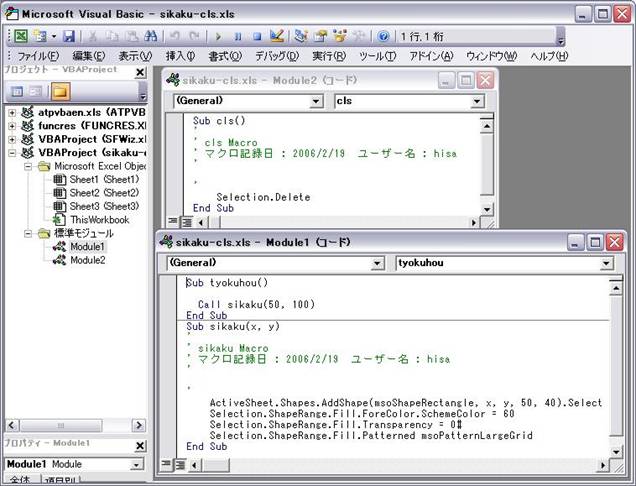636x486 pixels.
Task: Collapse the Microsoft Excel Objects folder
Action: [28, 166]
